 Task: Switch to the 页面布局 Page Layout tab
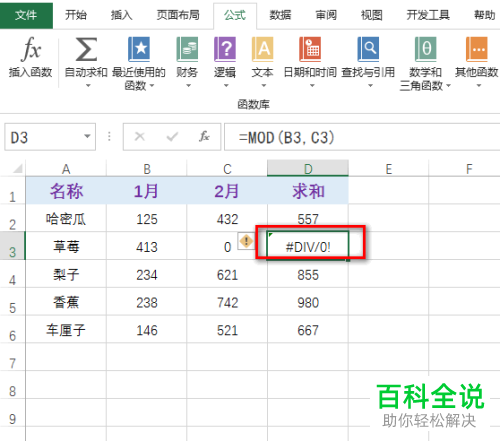click(x=178, y=15)
